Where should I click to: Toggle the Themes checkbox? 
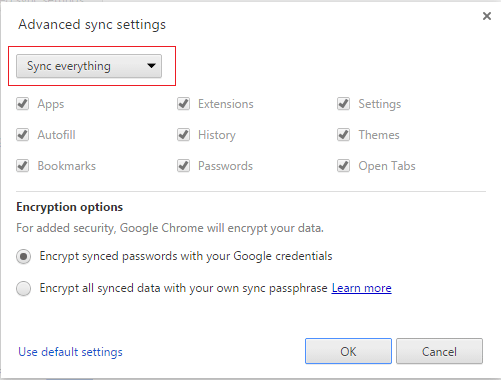tap(343, 135)
